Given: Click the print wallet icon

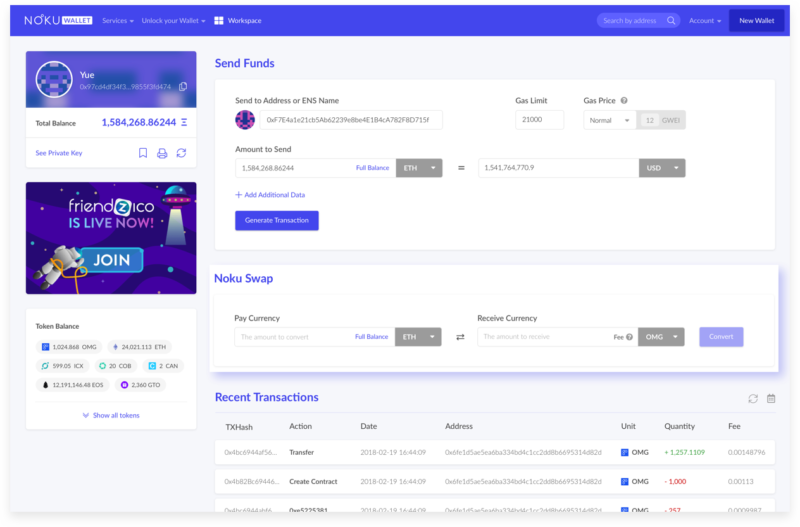Looking at the screenshot, I should tap(162, 153).
